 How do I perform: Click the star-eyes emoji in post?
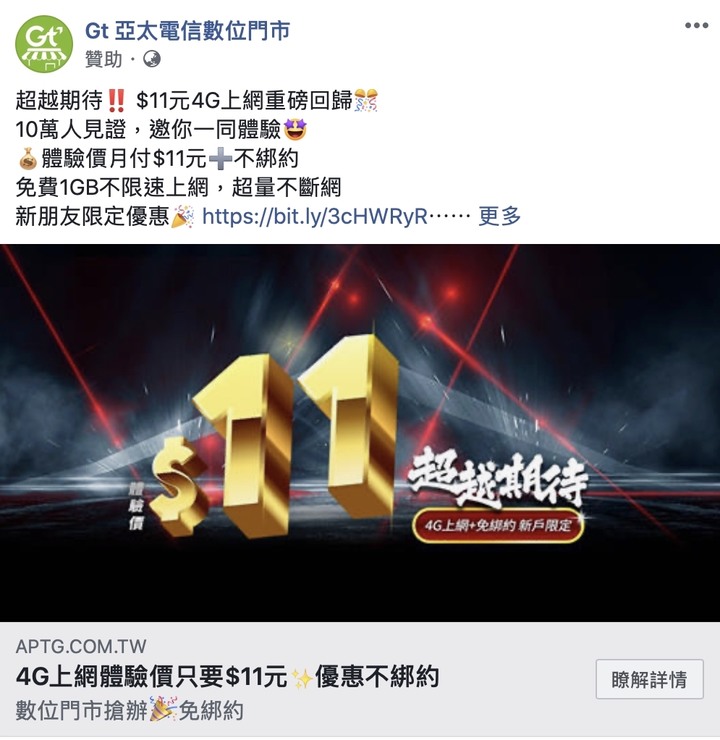tap(295, 129)
